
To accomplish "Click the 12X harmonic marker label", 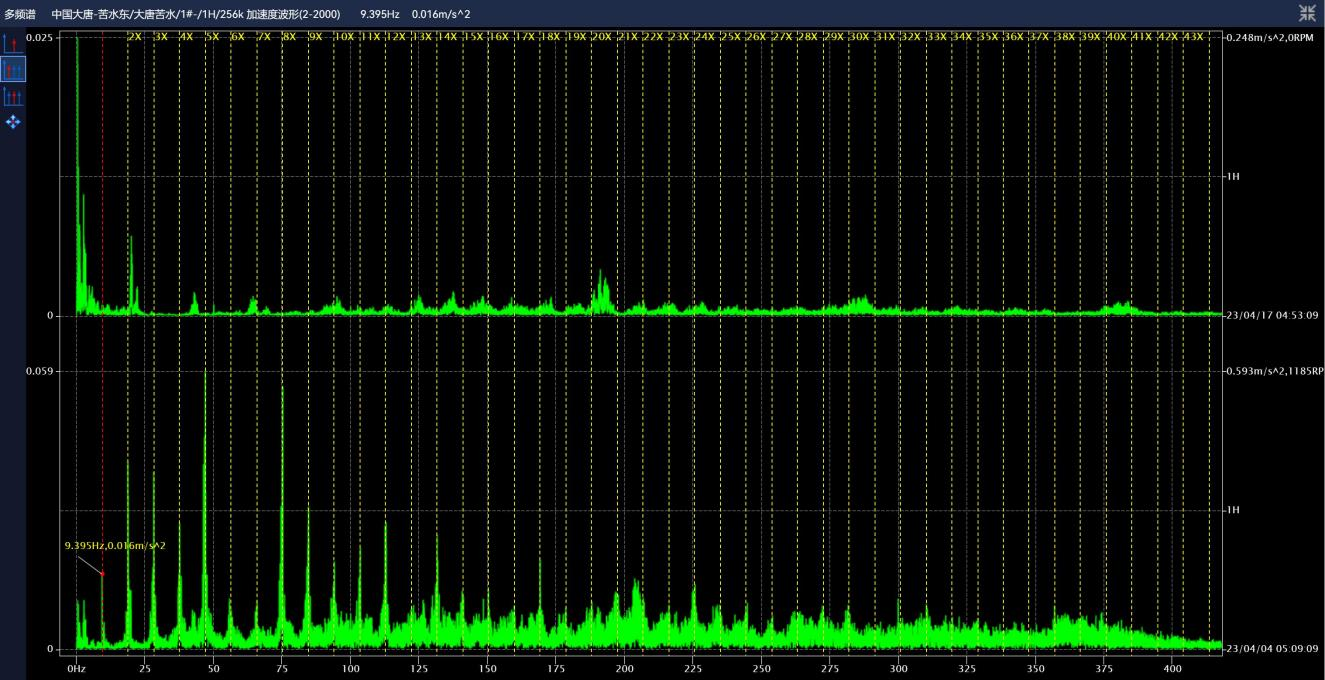I will tap(394, 36).
